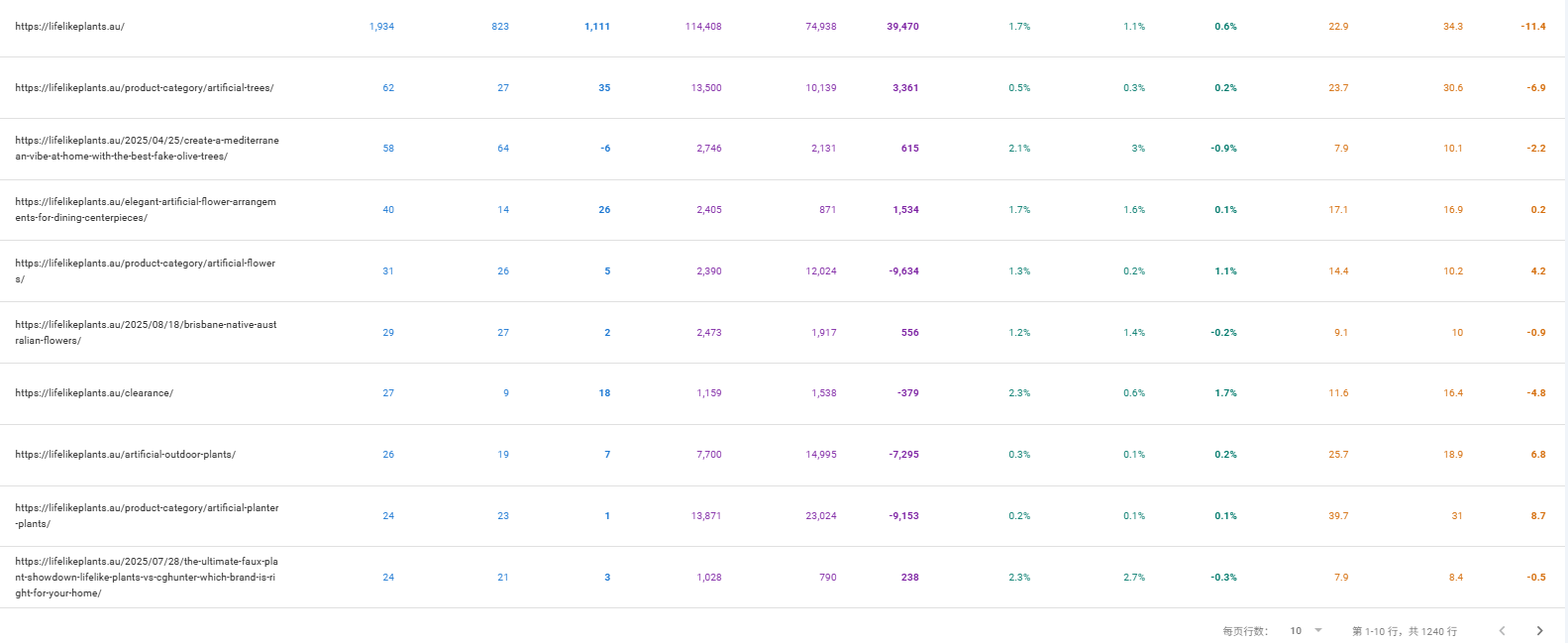Select the Brisbane native Australian flowers URL
The height and width of the screenshot is (643, 1568).
(146, 333)
